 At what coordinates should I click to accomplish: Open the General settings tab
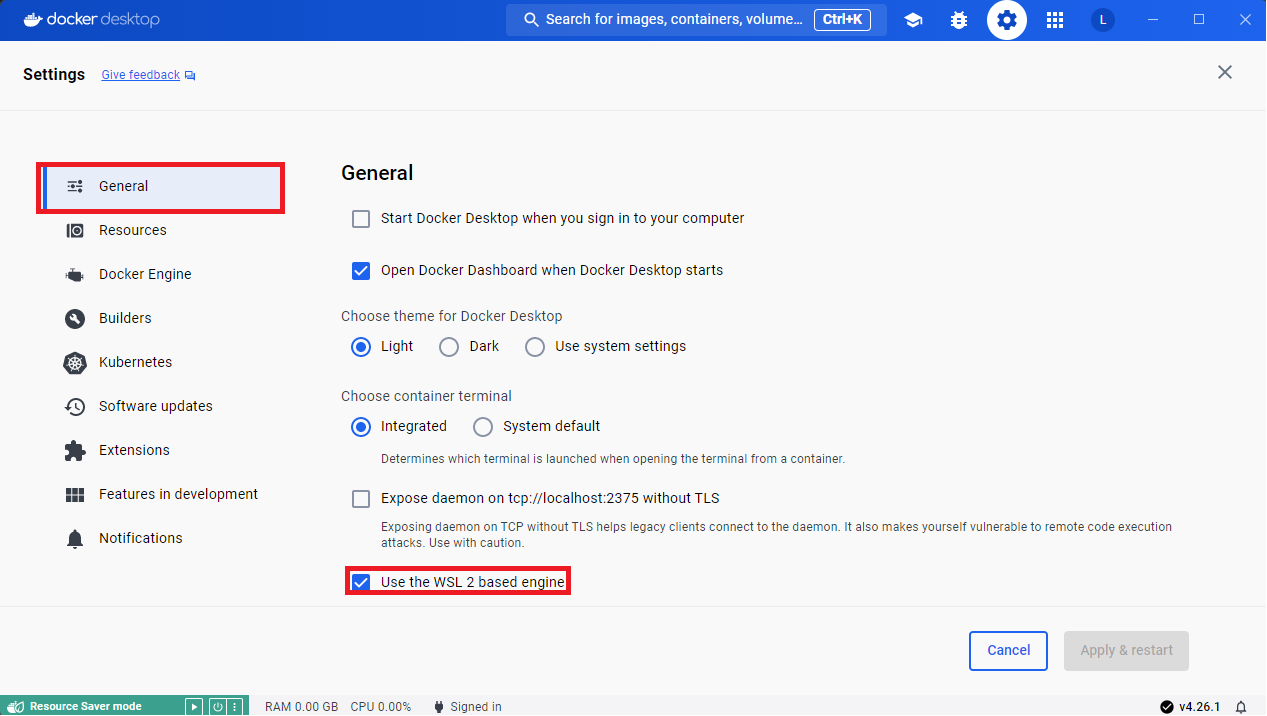pyautogui.click(x=162, y=187)
